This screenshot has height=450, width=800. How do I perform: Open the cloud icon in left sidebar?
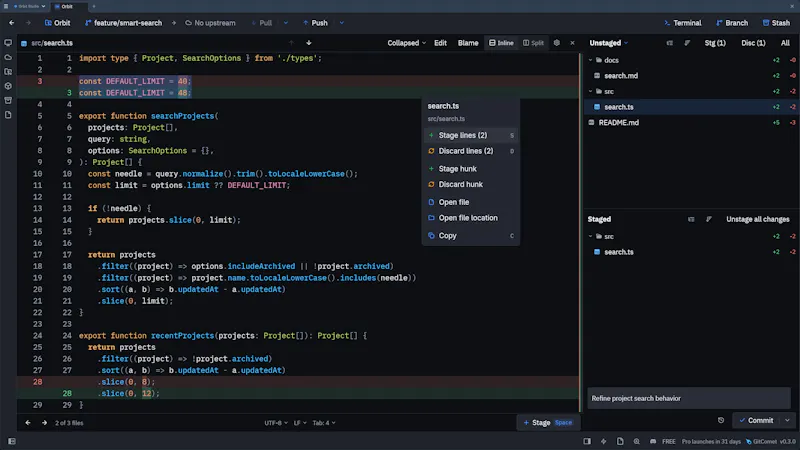8,58
